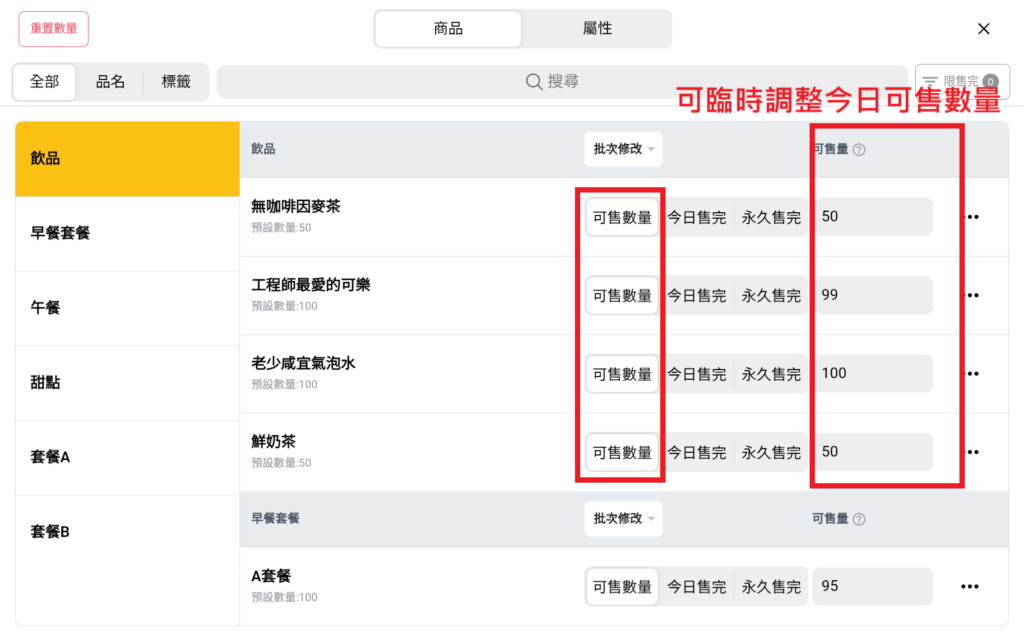This screenshot has width=1024, height=640.
Task: Select 午餐 category in sidebar
Action: [x=127, y=308]
